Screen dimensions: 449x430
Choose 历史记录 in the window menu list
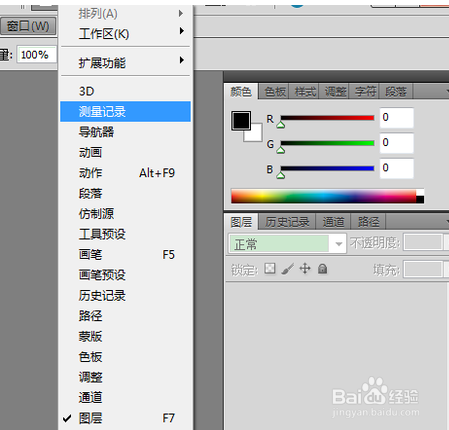125,295
